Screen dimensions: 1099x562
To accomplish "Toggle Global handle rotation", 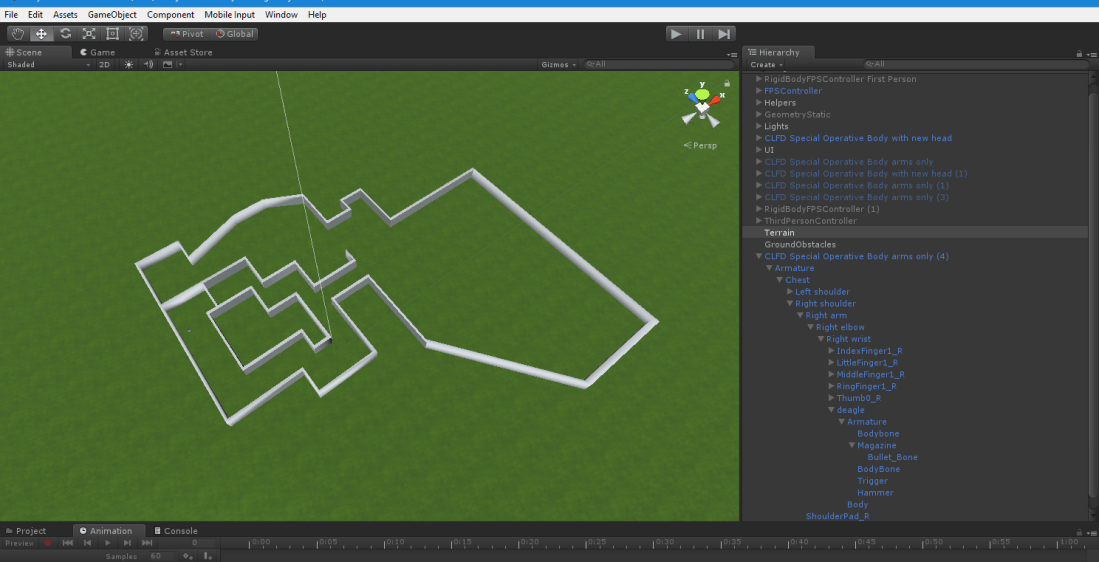I will 234,34.
